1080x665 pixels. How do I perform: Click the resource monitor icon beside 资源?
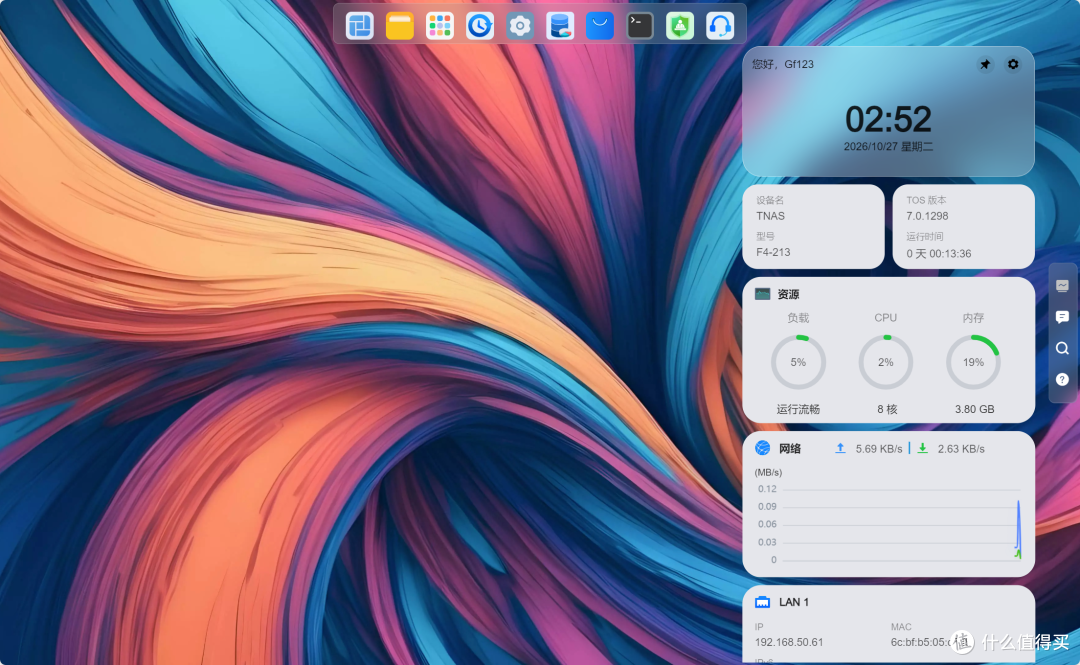click(762, 294)
